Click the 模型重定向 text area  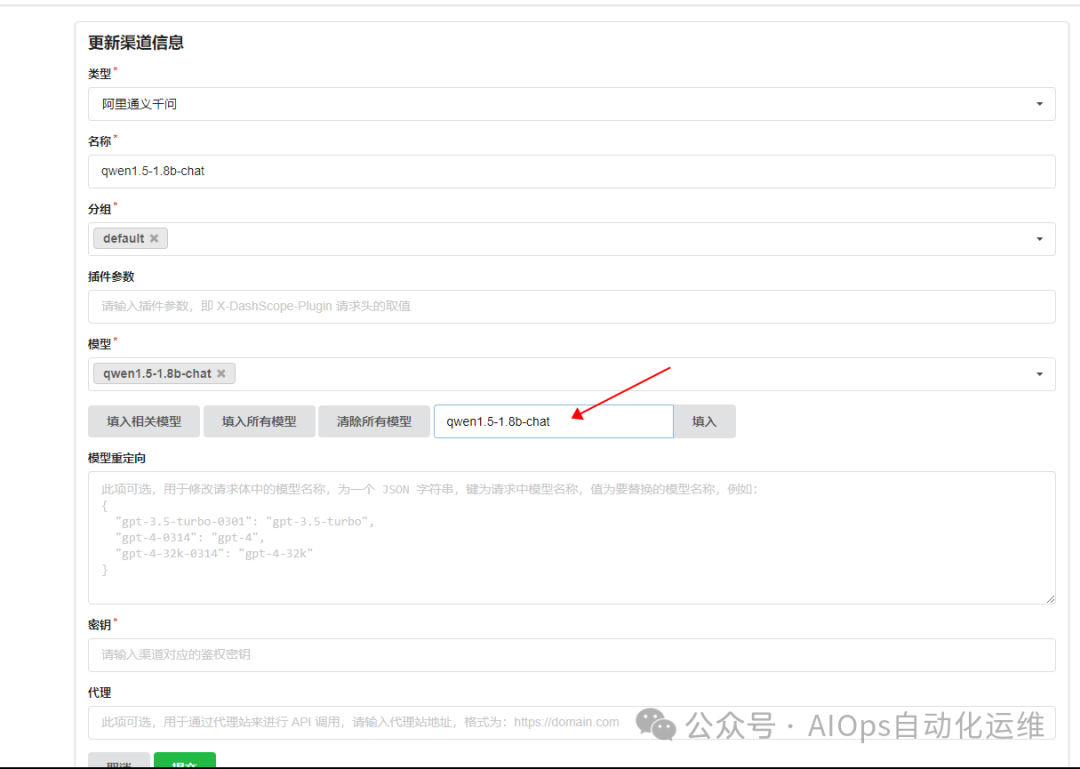(x=572, y=538)
